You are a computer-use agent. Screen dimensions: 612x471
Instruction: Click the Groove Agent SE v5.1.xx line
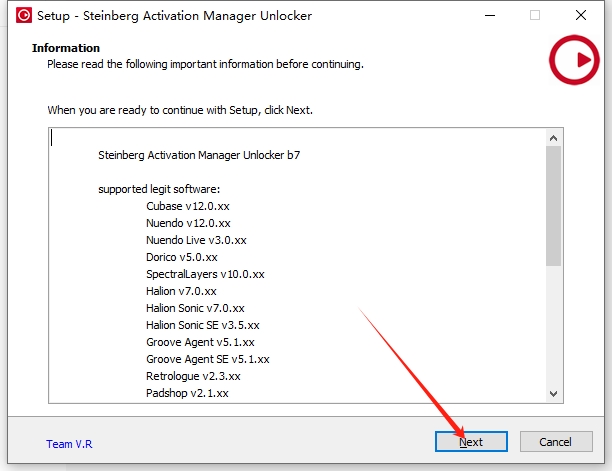point(207,359)
